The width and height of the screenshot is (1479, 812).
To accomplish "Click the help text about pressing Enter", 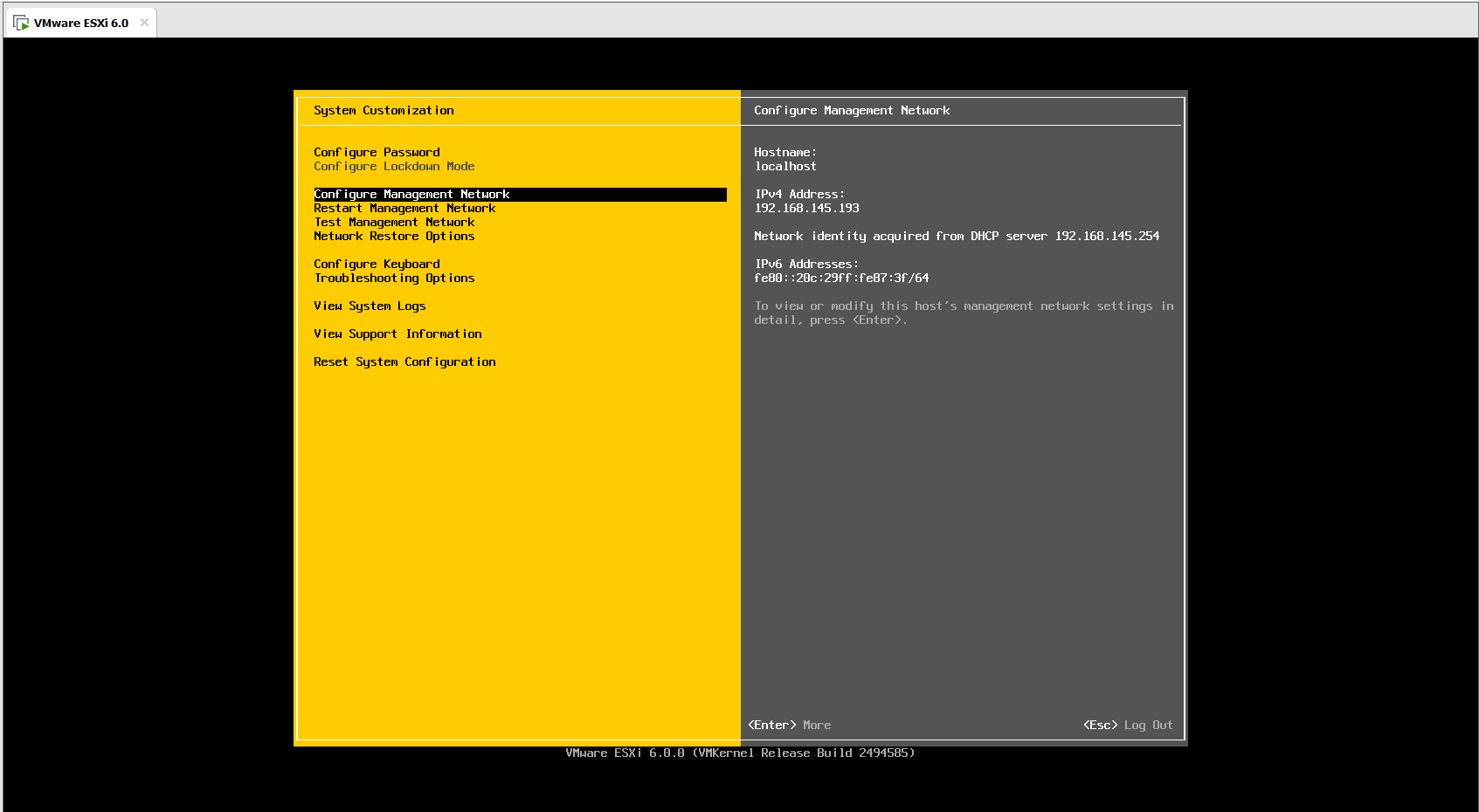I will coord(964,313).
